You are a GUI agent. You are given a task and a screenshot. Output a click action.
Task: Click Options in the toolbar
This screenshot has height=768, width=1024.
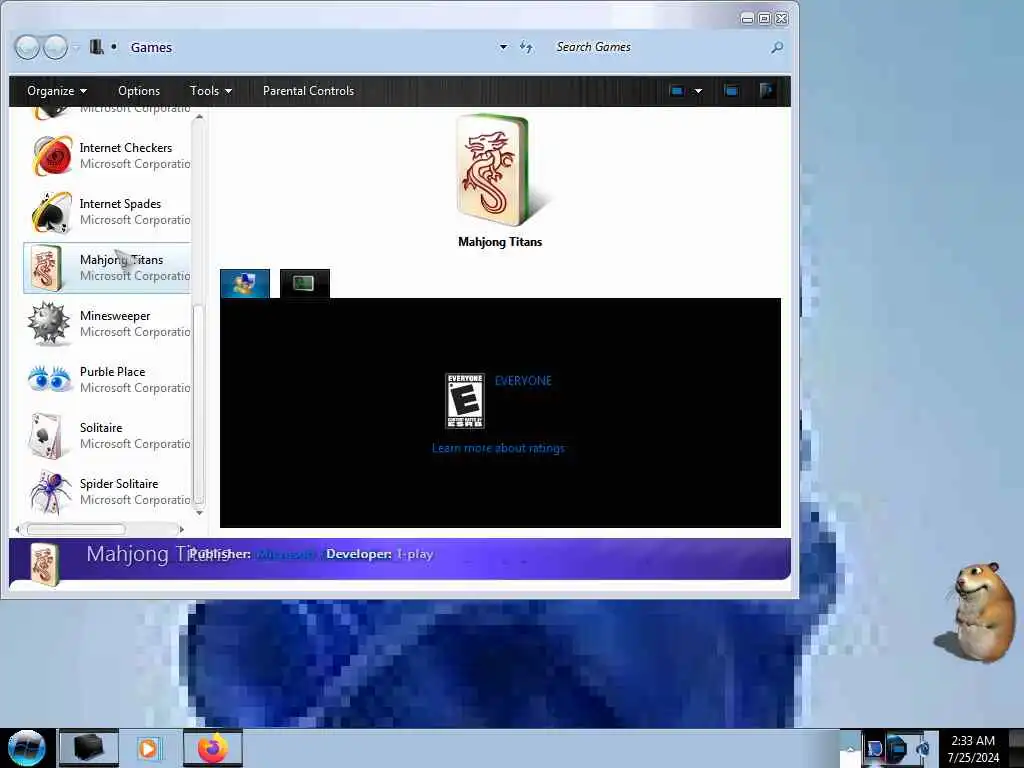(138, 91)
